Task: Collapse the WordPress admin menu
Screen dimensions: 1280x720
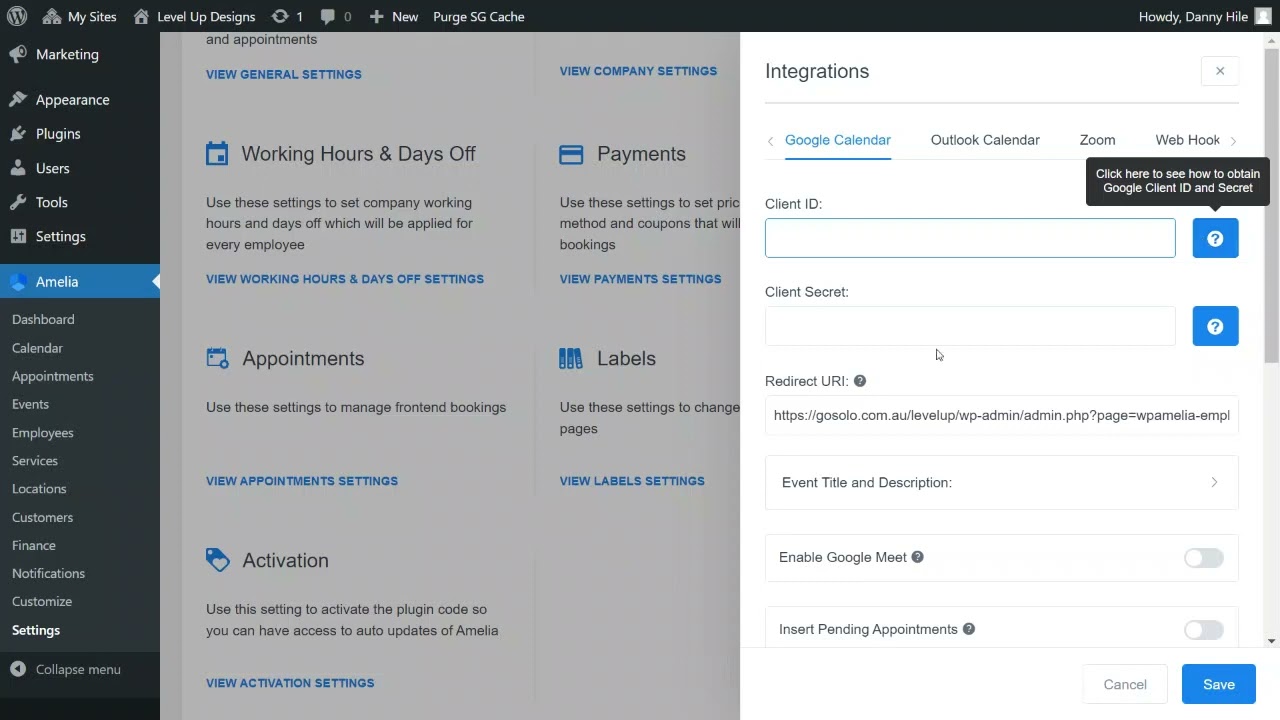Action: 66,669
